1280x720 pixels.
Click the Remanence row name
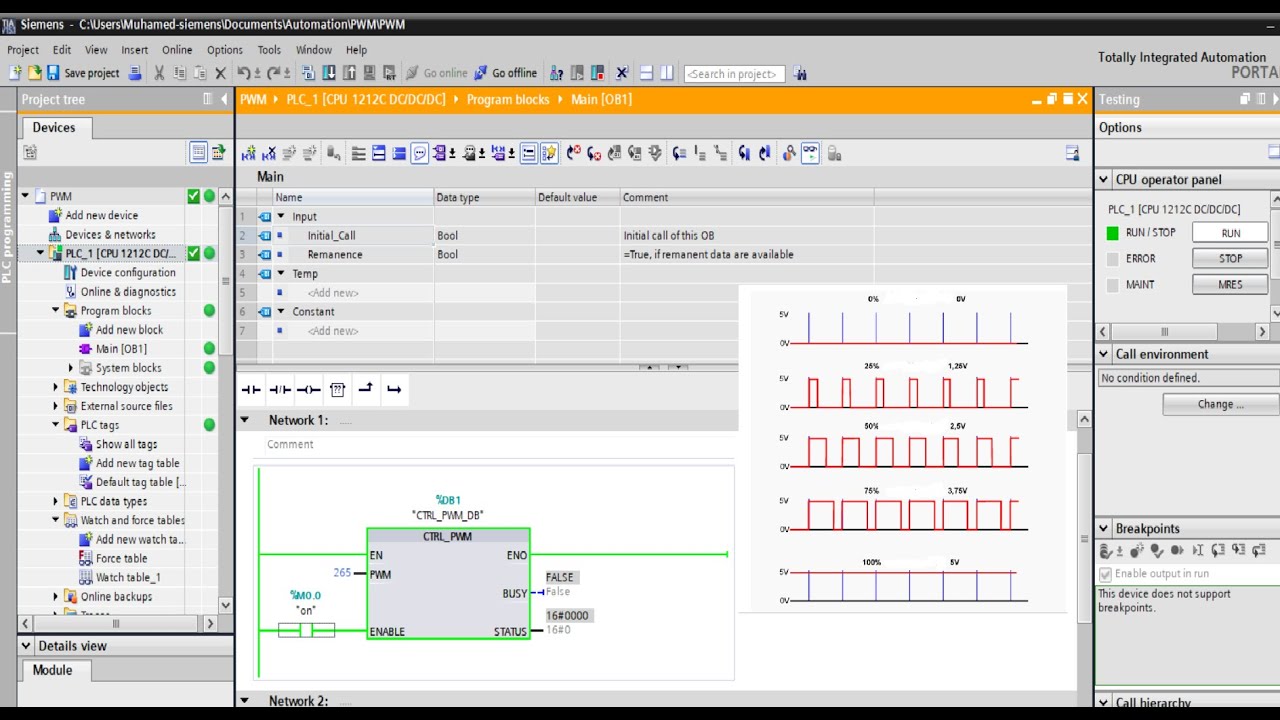pyautogui.click(x=335, y=254)
